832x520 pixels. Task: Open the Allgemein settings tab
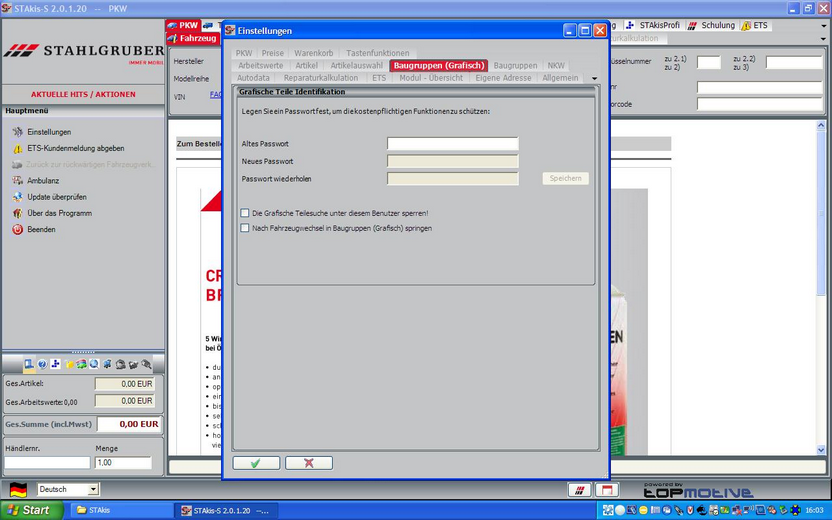tap(560, 77)
